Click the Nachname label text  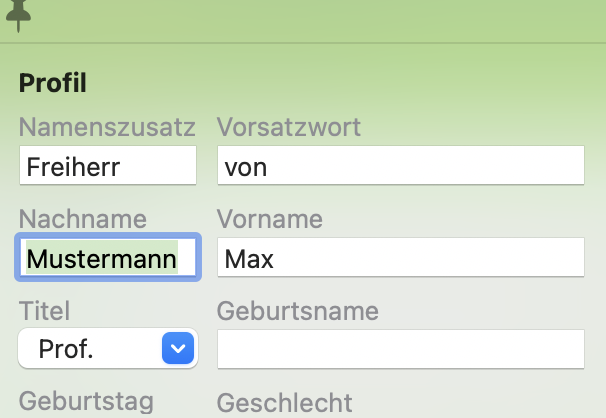coord(83,219)
